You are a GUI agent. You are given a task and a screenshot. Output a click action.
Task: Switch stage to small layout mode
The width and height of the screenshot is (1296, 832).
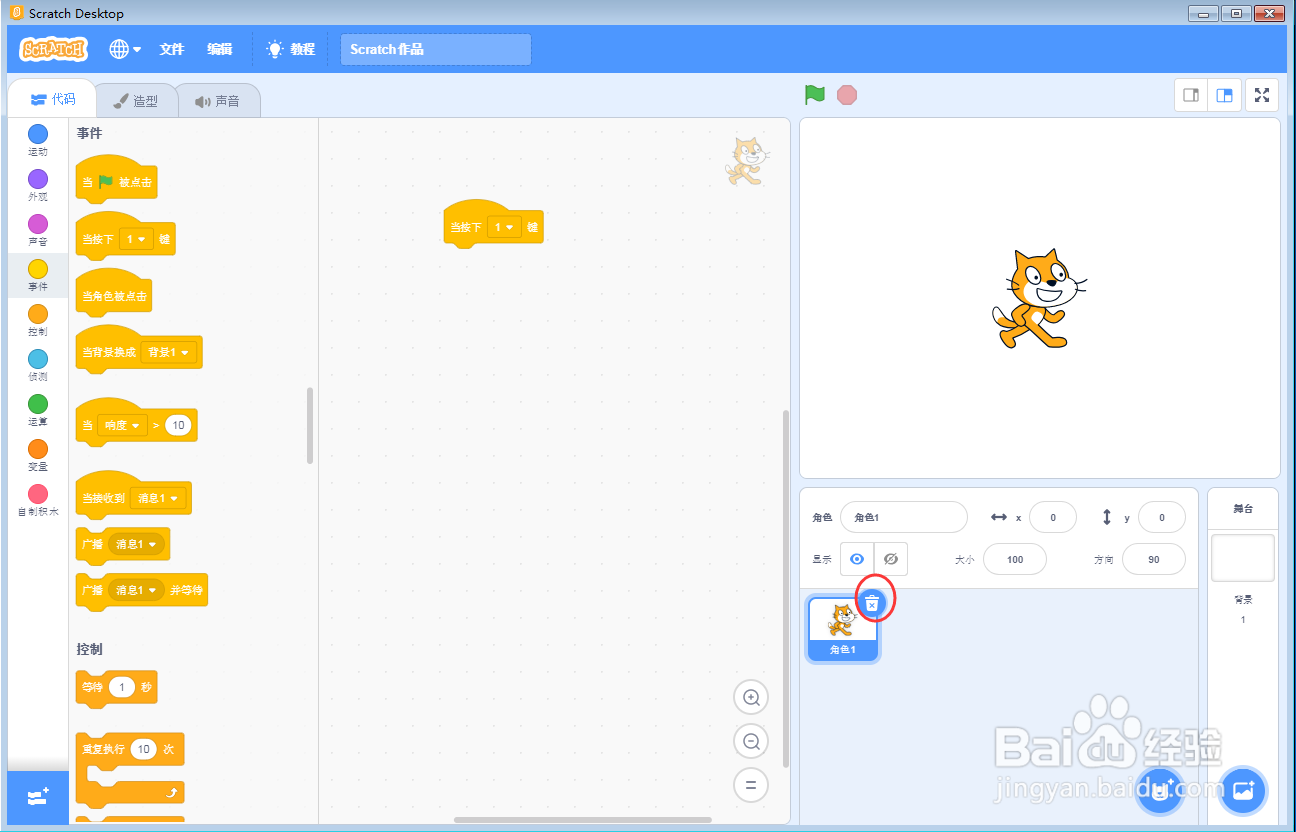(x=1189, y=94)
